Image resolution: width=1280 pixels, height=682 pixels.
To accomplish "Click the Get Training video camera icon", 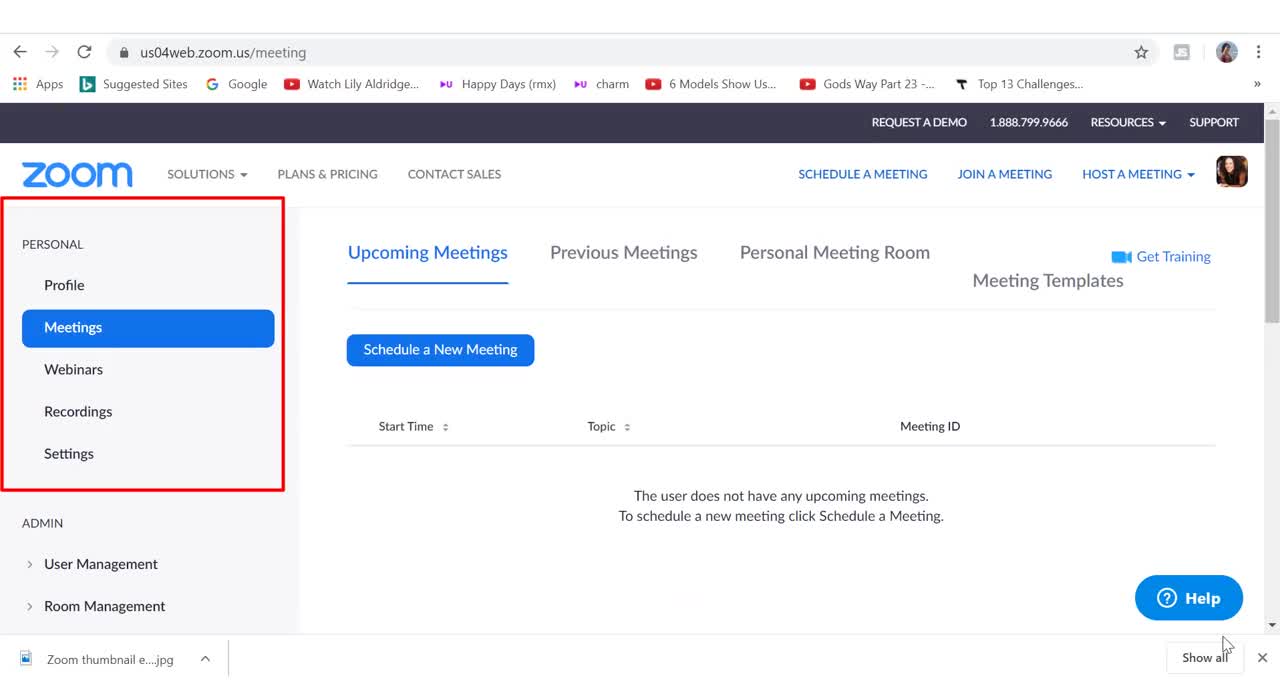I will tap(1121, 257).
